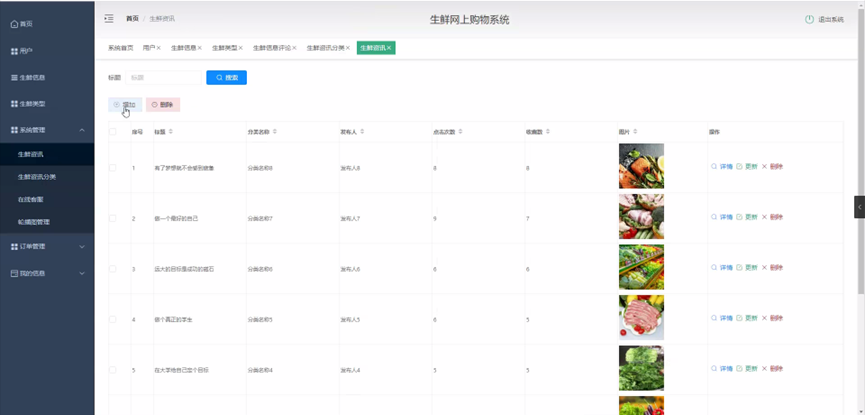This screenshot has width=865, height=415.
Task: Click the grid icon beside 生鲜类型 in sidebar
Action: (x=14, y=104)
